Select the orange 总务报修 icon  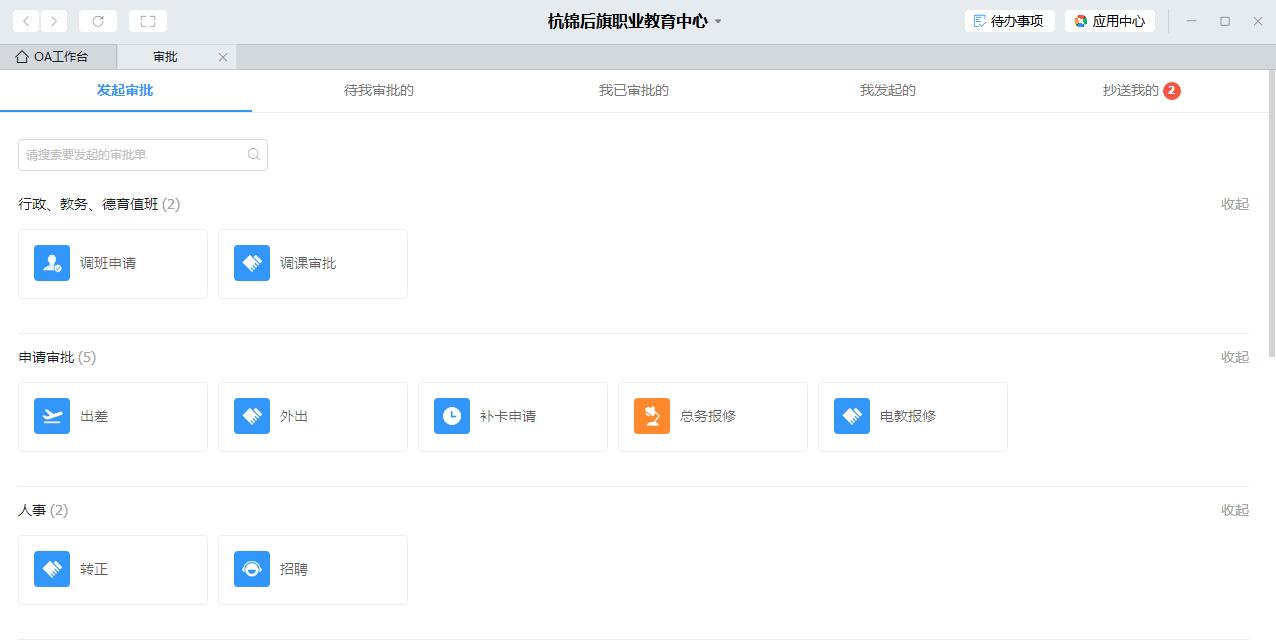point(652,416)
